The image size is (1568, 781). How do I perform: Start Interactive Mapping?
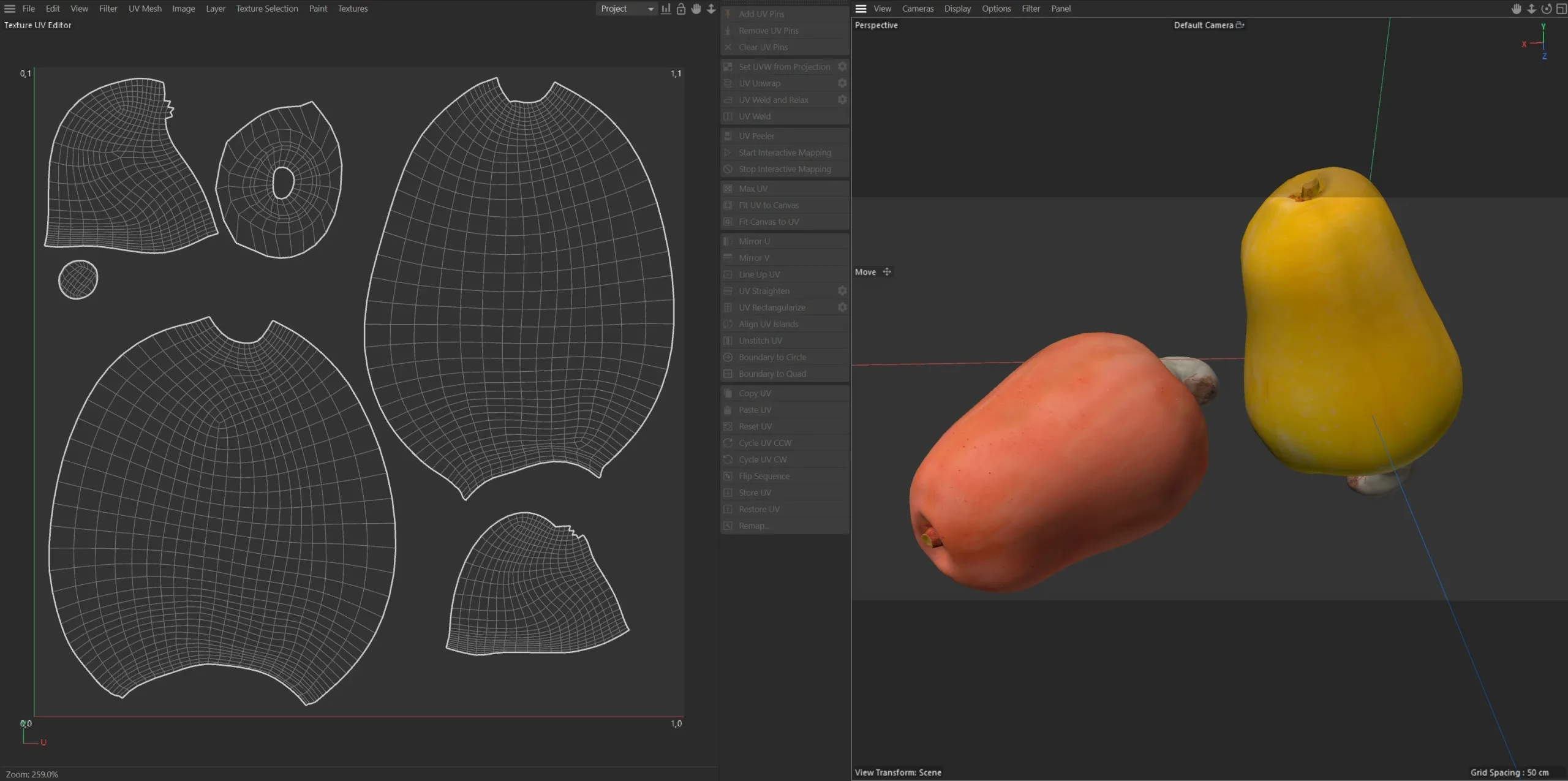point(783,152)
